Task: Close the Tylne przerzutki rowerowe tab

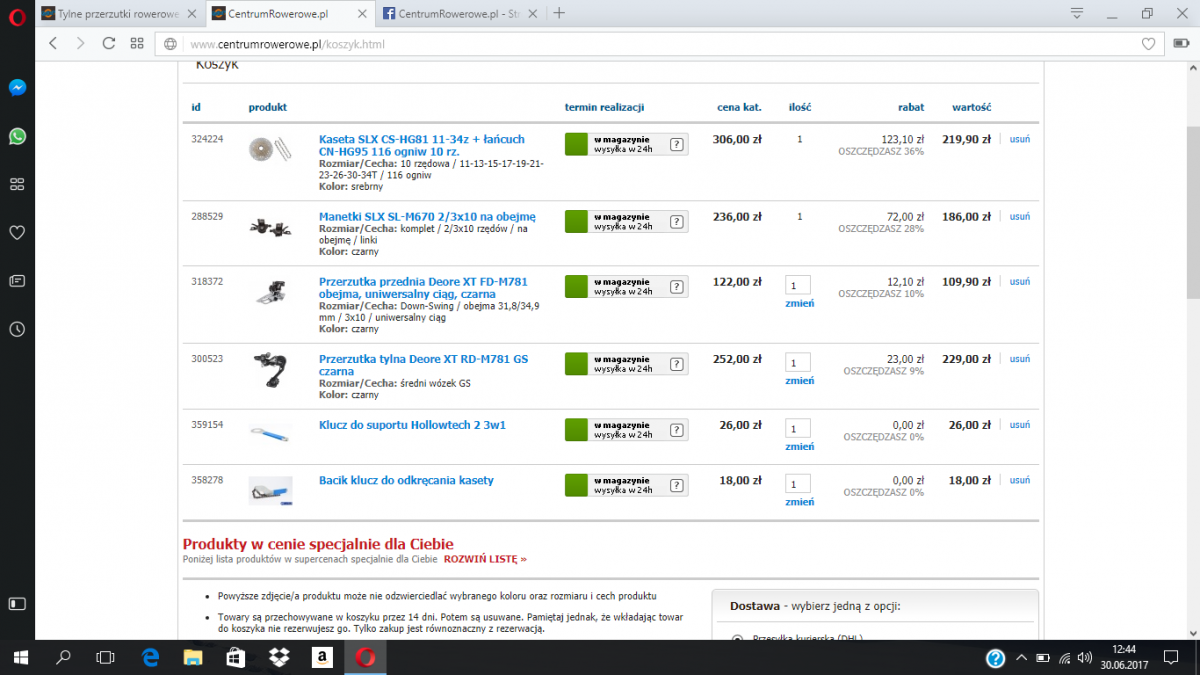Action: (192, 14)
